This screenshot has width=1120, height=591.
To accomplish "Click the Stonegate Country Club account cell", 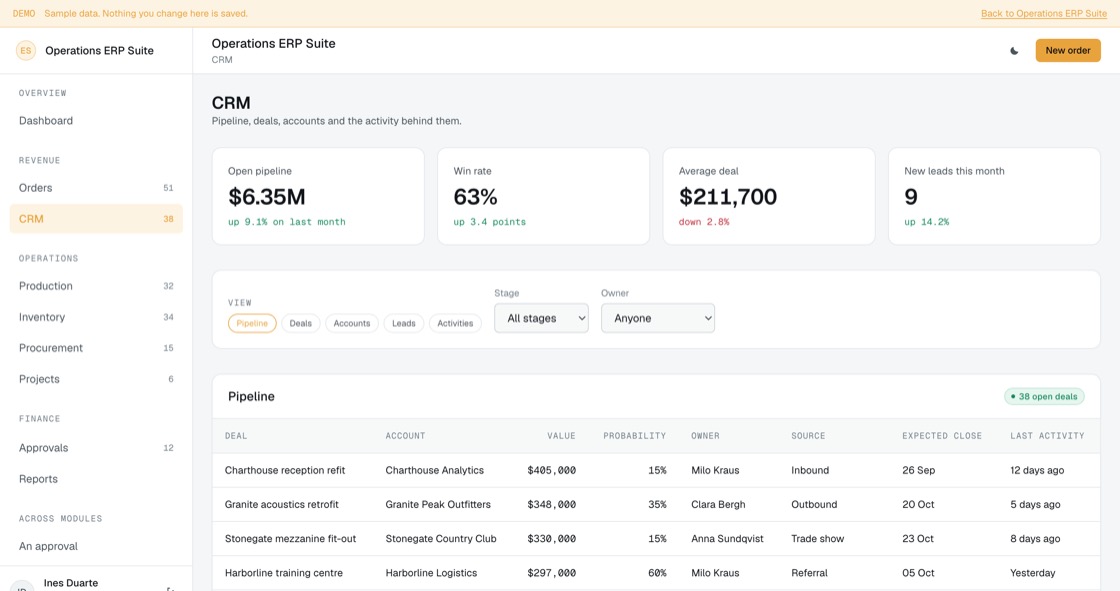I will click(x=441, y=539).
